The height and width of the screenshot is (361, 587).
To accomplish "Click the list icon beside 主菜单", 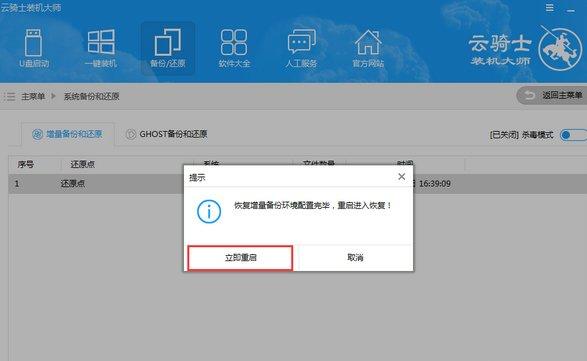I will (x=9, y=97).
